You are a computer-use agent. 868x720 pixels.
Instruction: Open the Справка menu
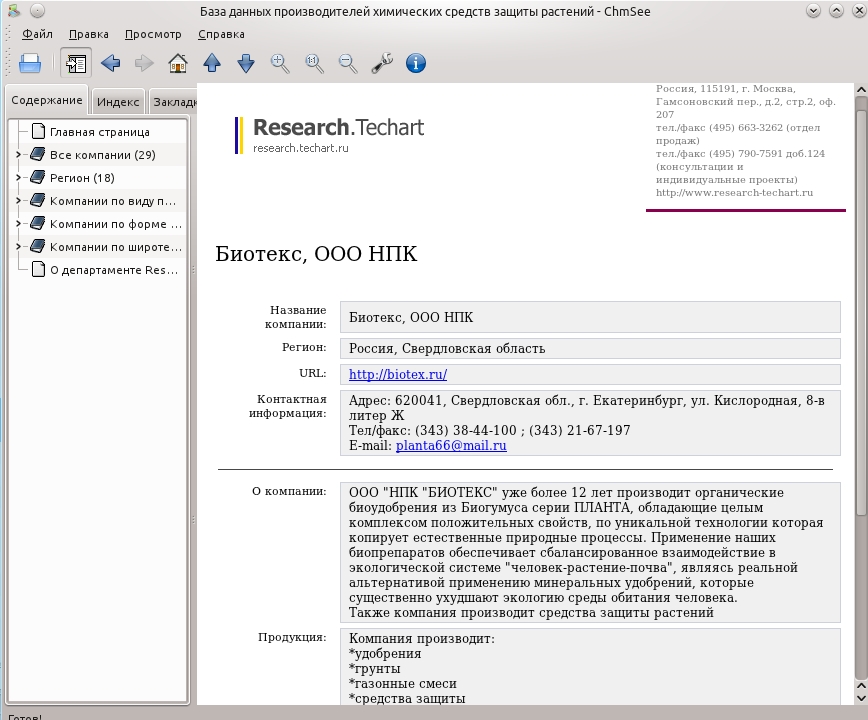(x=221, y=34)
